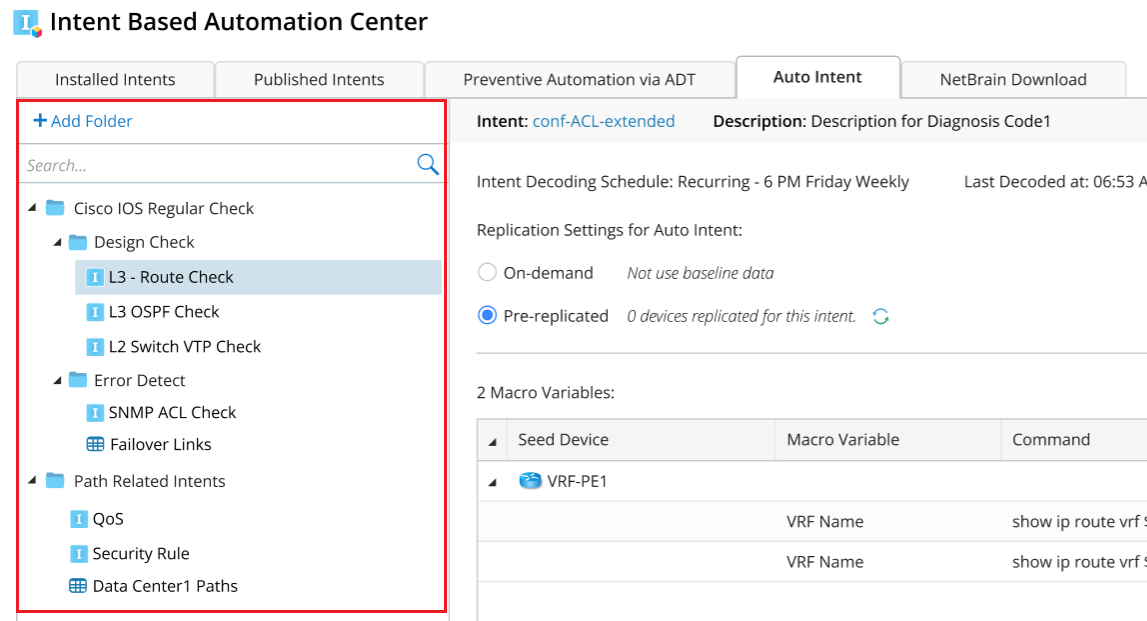Collapse the Path Related Intents folder

[32, 481]
